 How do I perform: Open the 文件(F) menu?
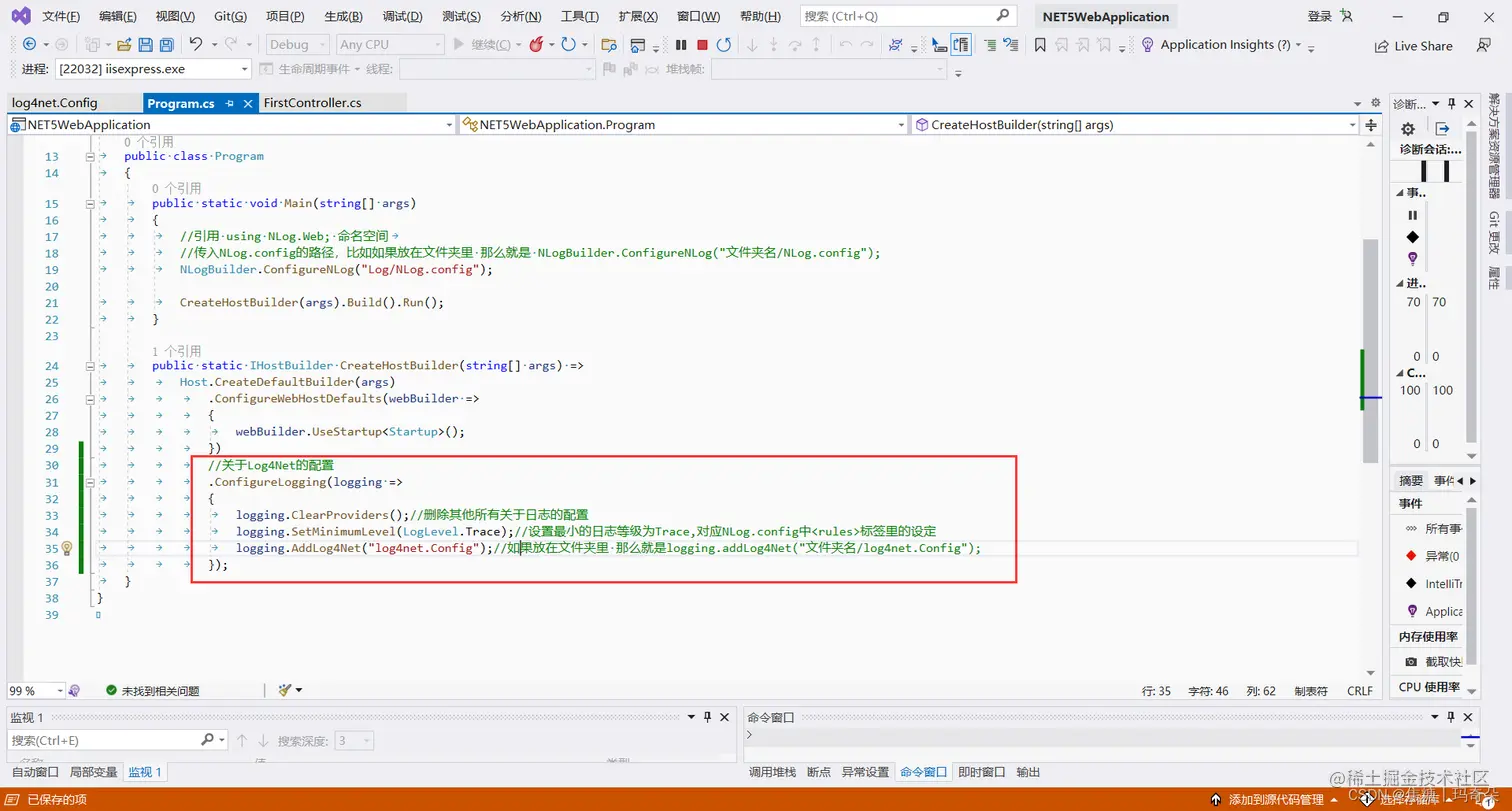click(x=61, y=17)
